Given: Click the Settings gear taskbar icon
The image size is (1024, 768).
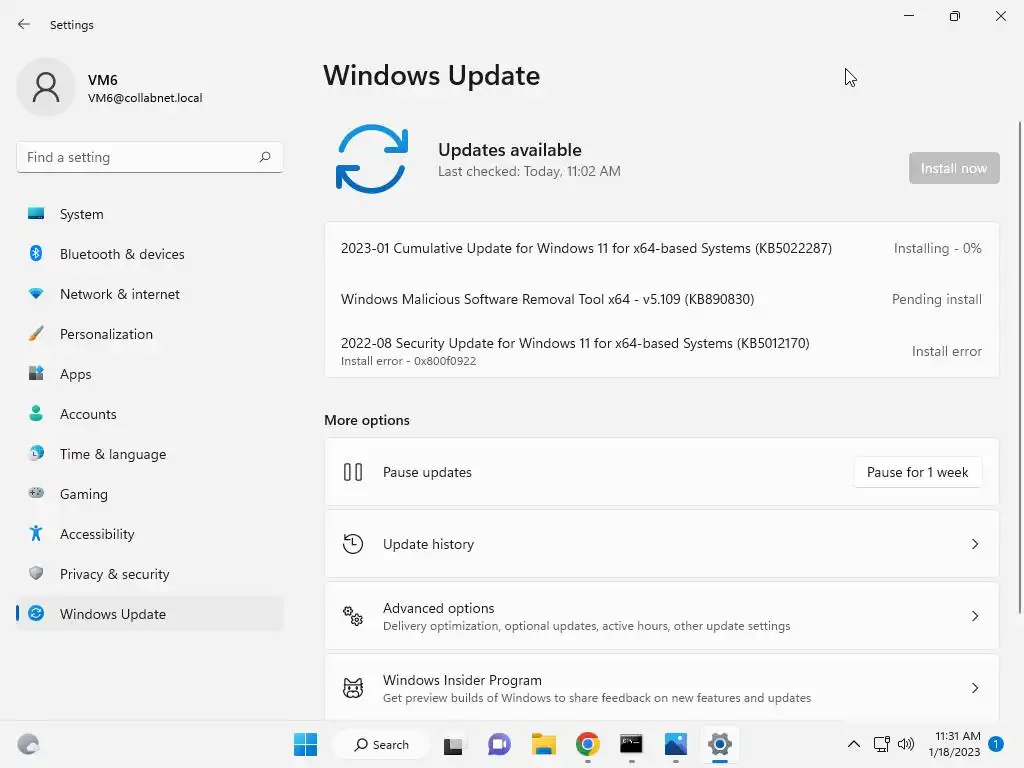Looking at the screenshot, I should tap(720, 744).
